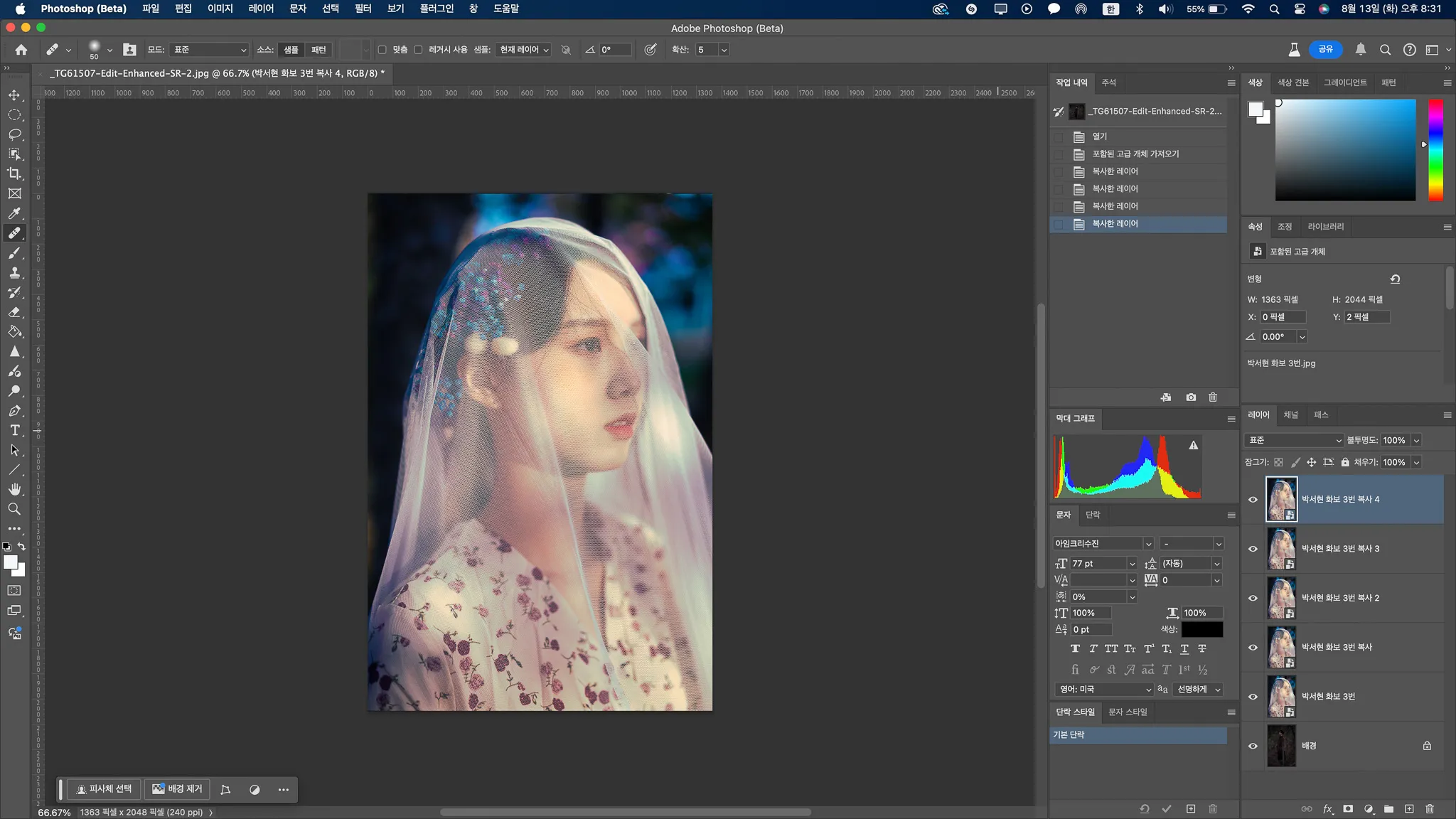Select the Hand tool
This screenshot has height=819, width=1456.
14,489
